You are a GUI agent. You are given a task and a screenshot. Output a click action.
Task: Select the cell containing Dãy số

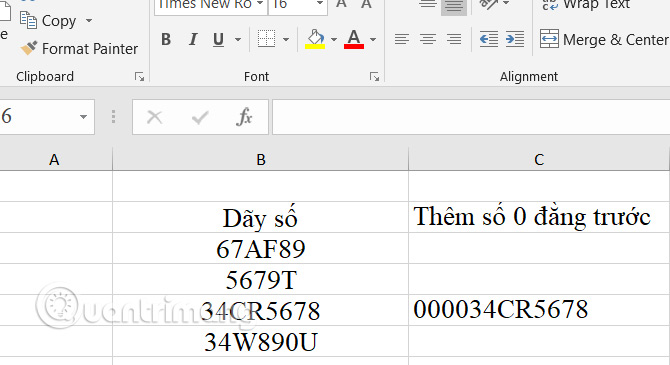(260, 217)
